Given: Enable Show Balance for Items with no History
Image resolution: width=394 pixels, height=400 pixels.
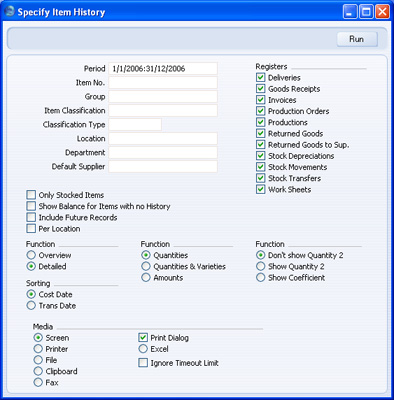Looking at the screenshot, I should coord(31,206).
